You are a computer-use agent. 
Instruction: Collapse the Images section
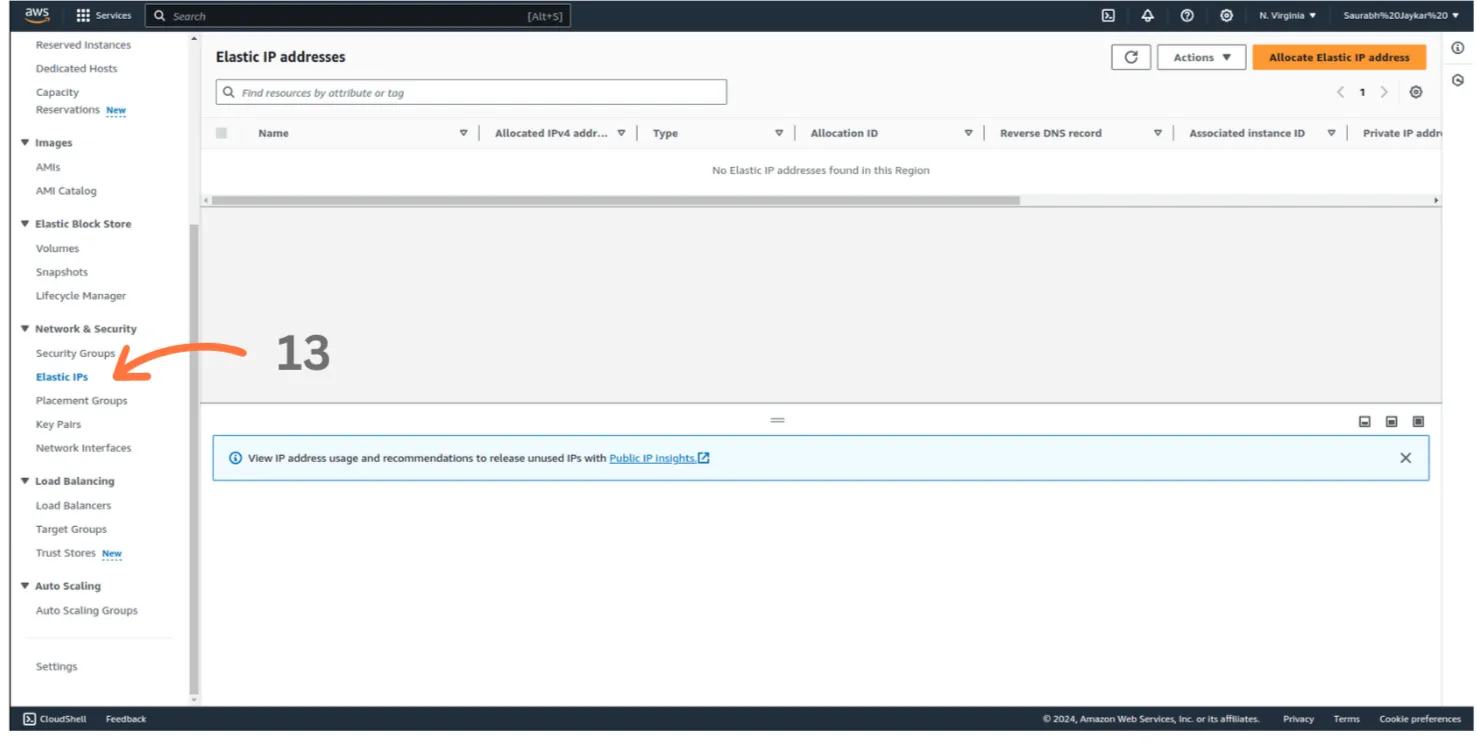(25, 143)
